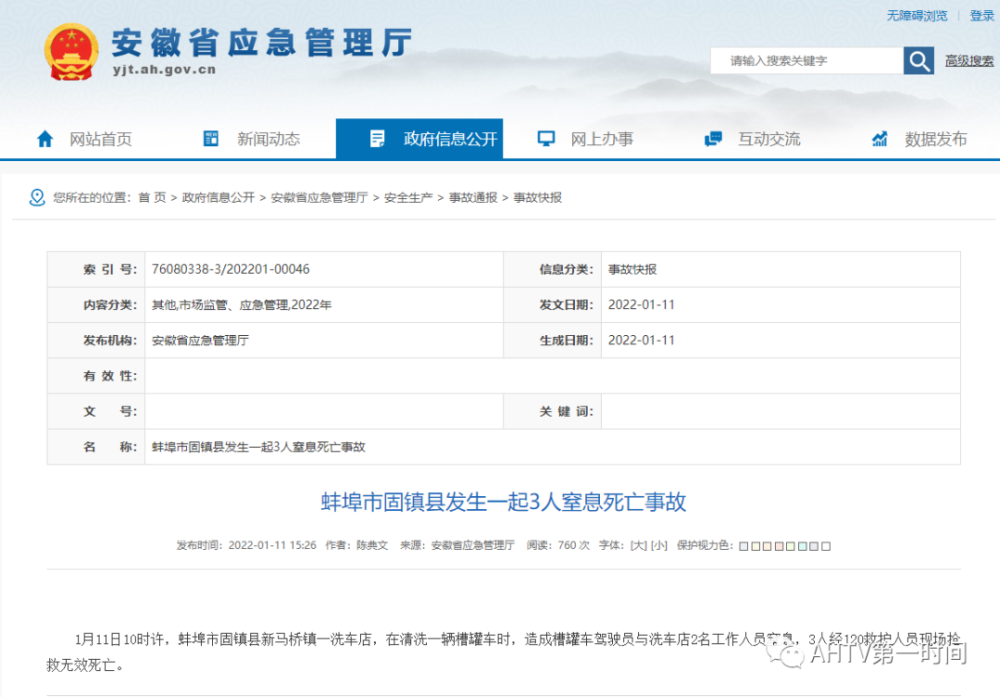This screenshot has width=1000, height=697.
Task: Click the publish time 2022-01-11 15:26
Action: pos(272,545)
